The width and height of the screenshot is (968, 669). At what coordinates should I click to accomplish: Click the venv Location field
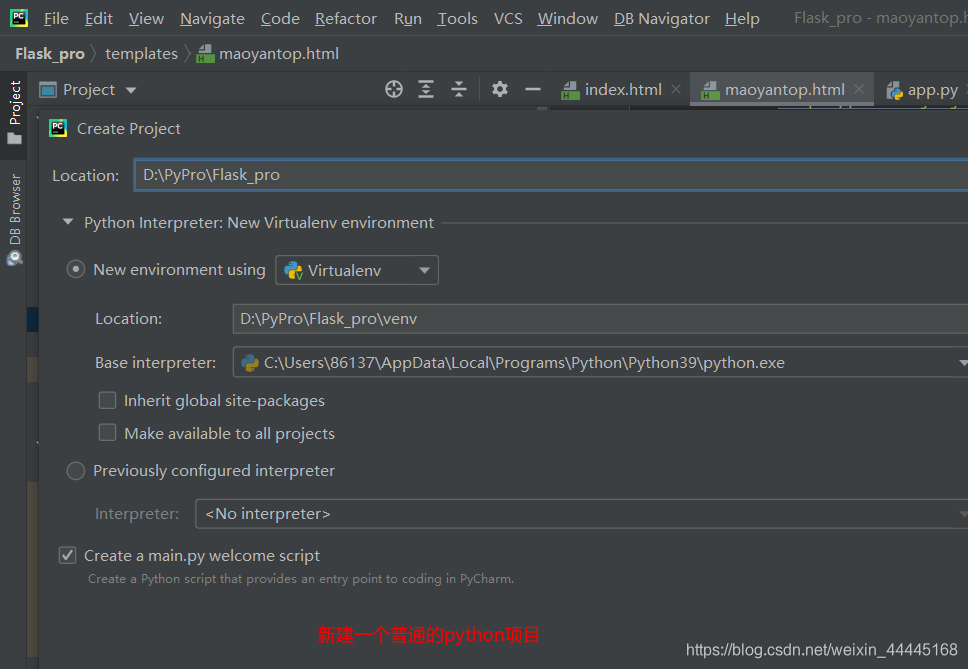pos(600,318)
